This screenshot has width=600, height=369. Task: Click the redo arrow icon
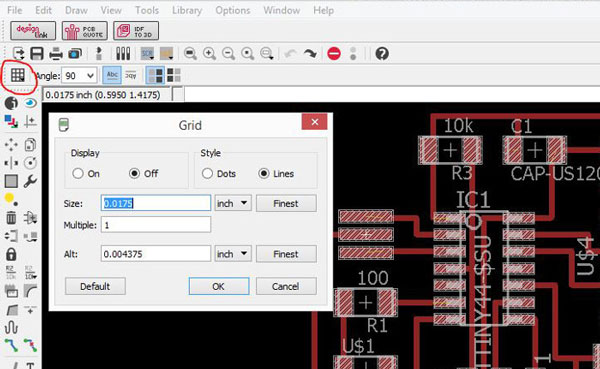point(310,54)
